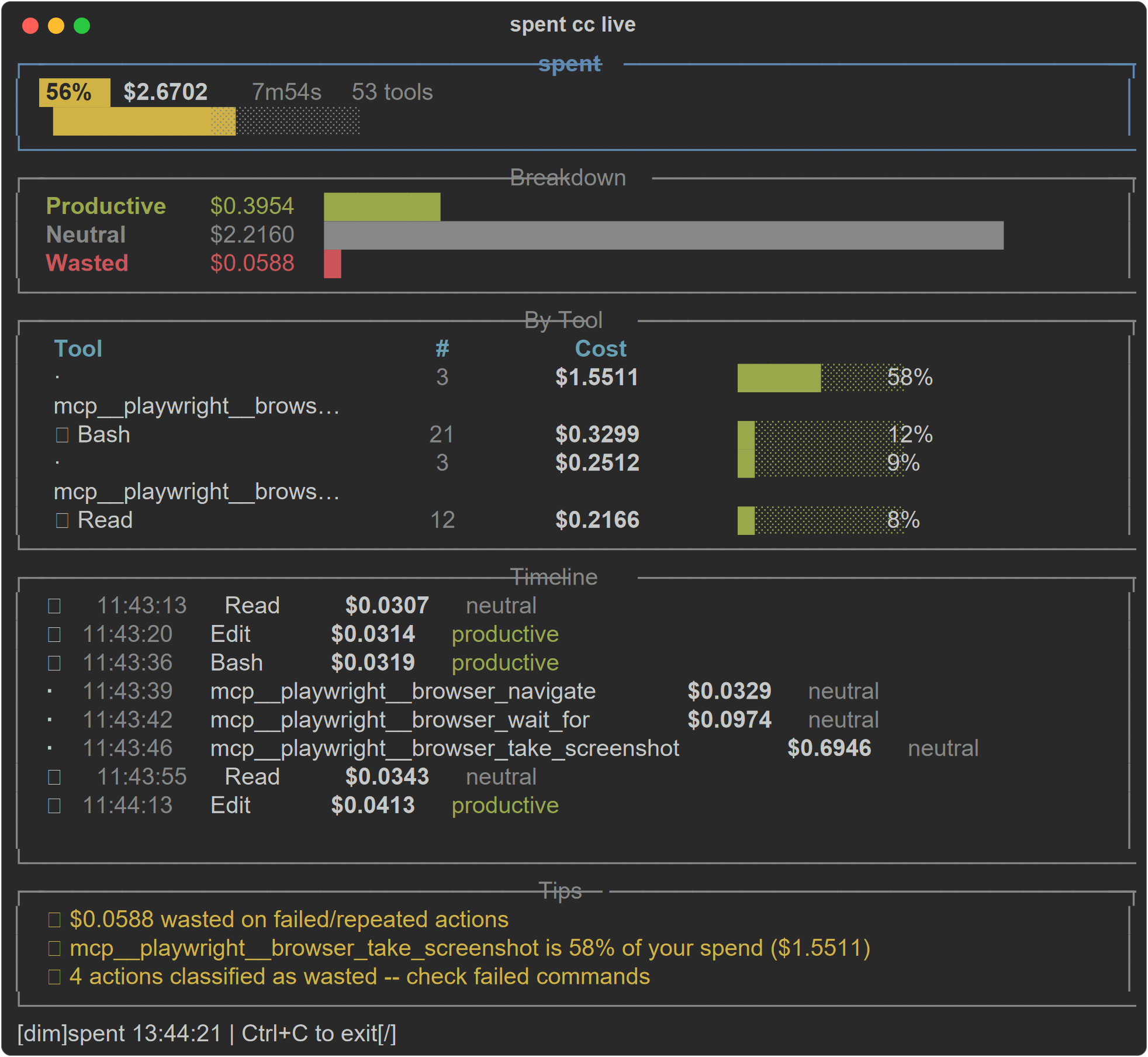Click the $0.0413 Edit cost
Image resolution: width=1148 pixels, height=1057 pixels.
pyautogui.click(x=373, y=806)
